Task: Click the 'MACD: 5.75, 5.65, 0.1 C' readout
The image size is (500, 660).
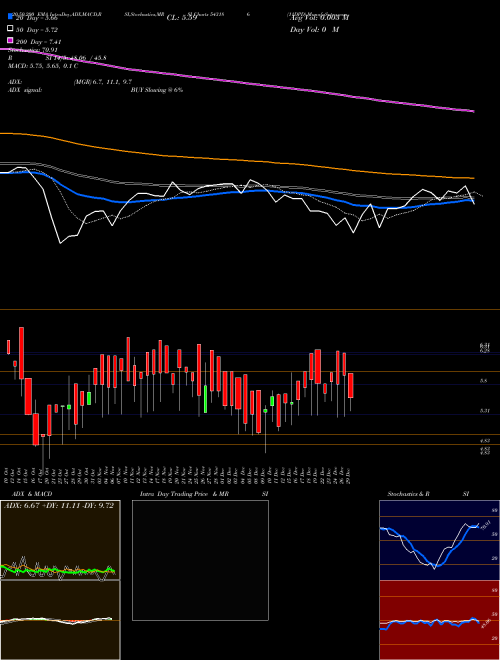Action: (43, 66)
